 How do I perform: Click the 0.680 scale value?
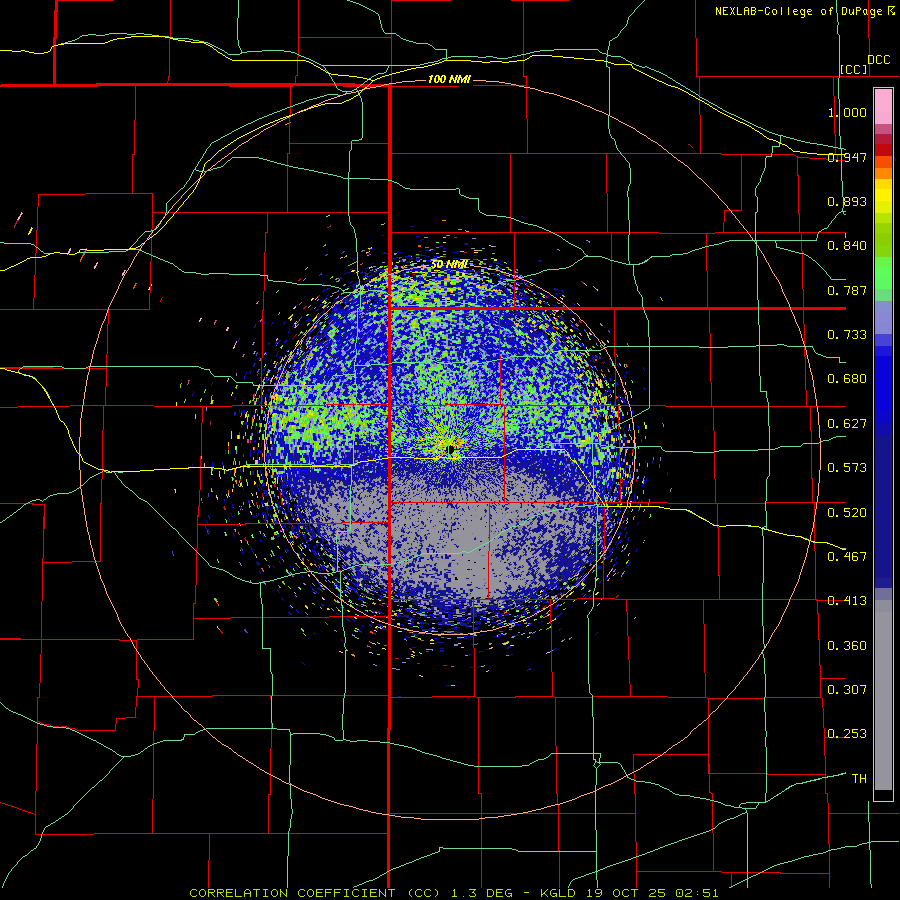[x=847, y=379]
